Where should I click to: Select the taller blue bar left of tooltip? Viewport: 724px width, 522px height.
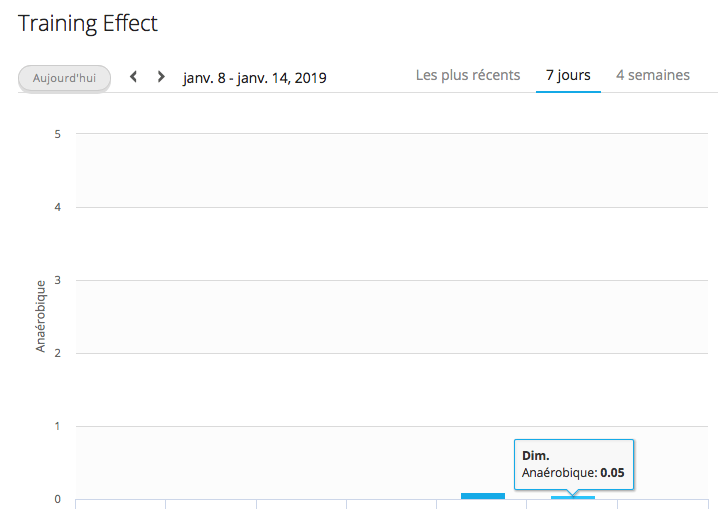pyautogui.click(x=483, y=495)
